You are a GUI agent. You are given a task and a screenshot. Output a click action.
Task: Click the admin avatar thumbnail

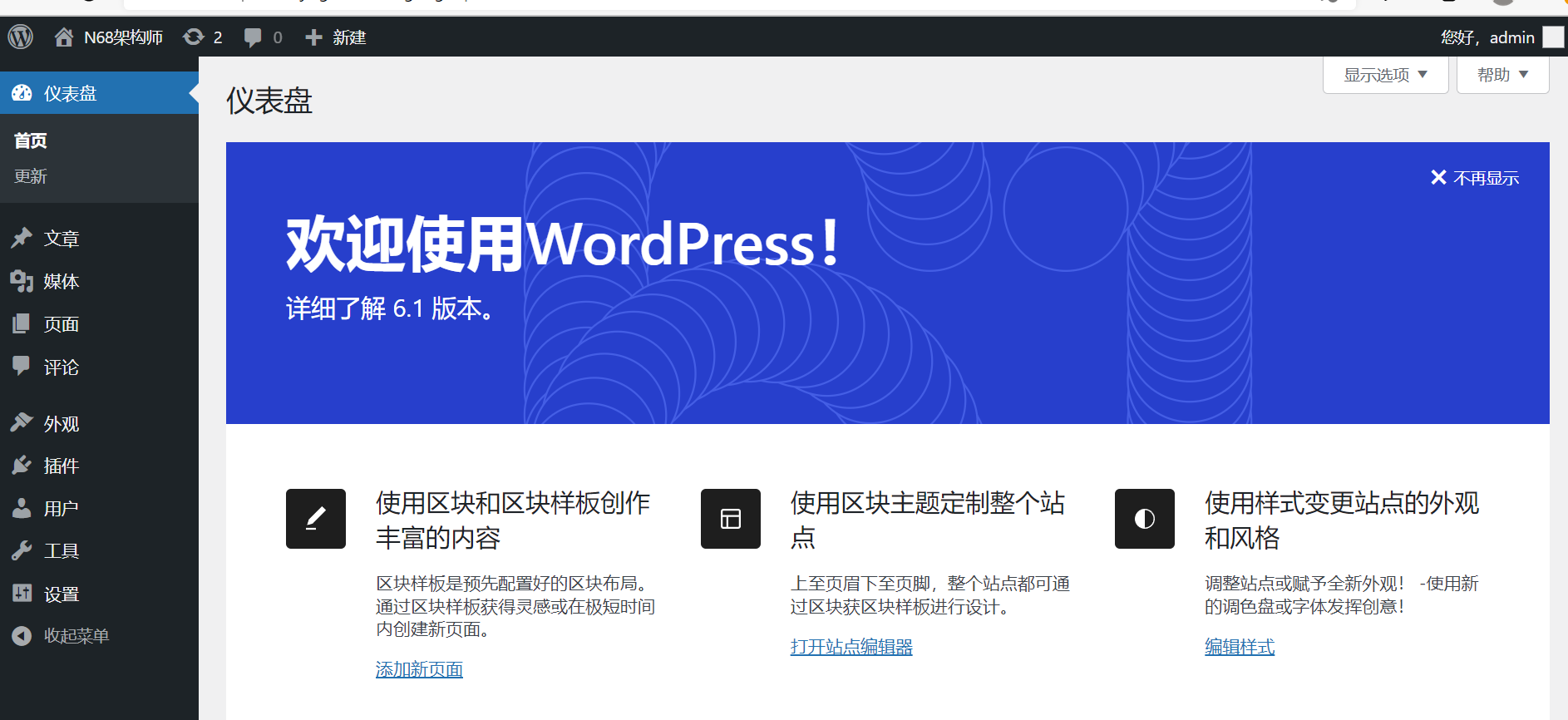1553,37
